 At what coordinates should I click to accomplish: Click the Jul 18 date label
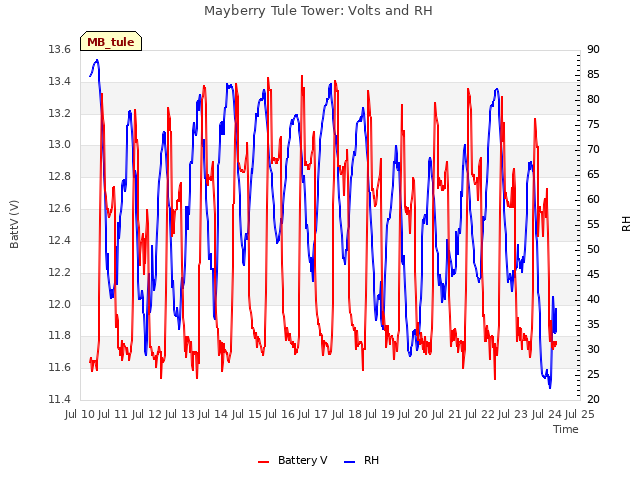point(347,415)
